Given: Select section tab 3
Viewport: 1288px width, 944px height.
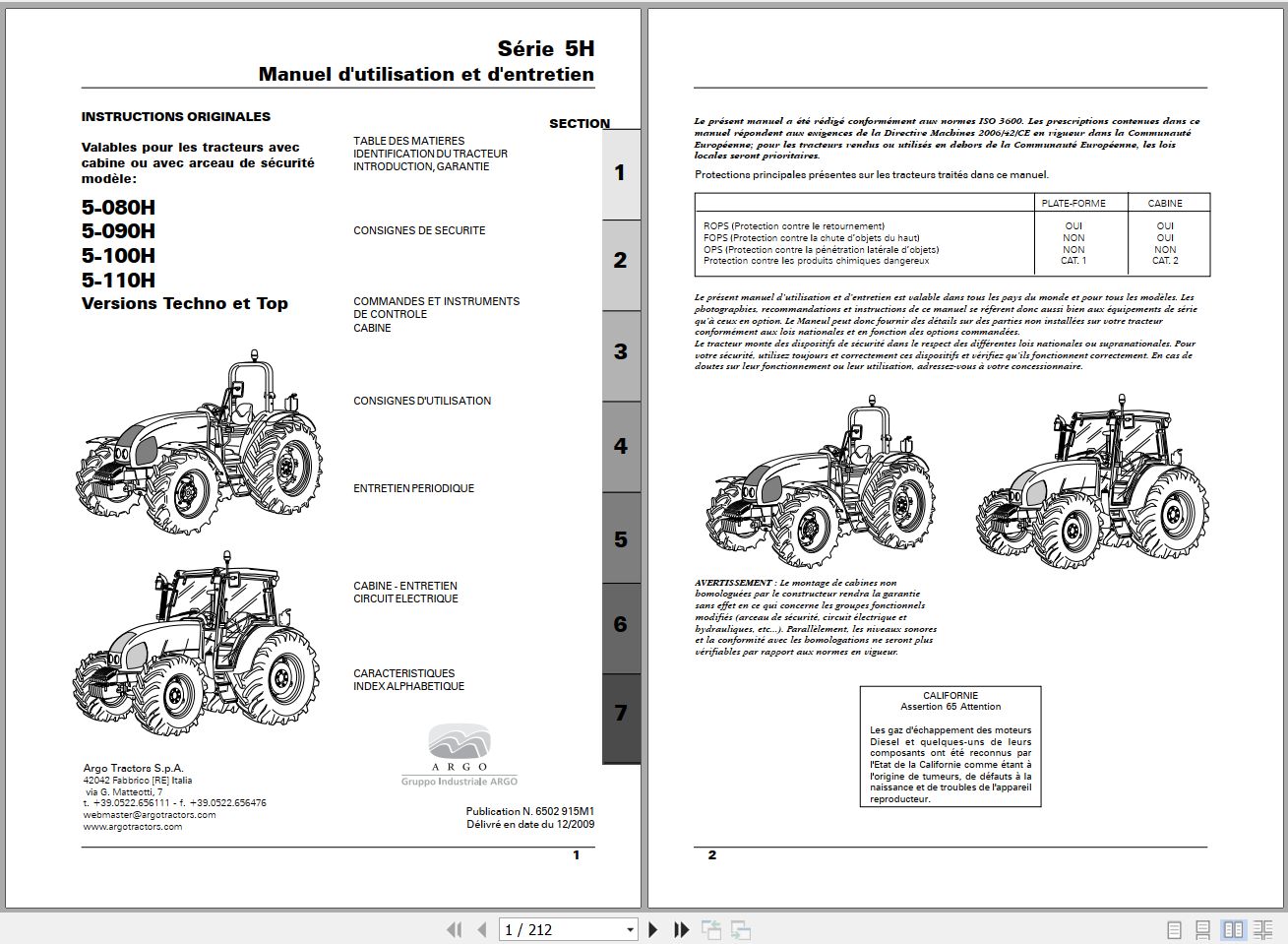Looking at the screenshot, I should (x=621, y=354).
